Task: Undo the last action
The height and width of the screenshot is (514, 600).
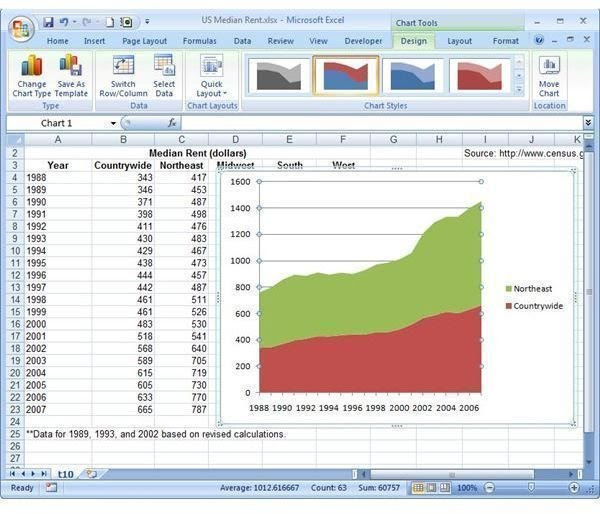Action: 64,22
